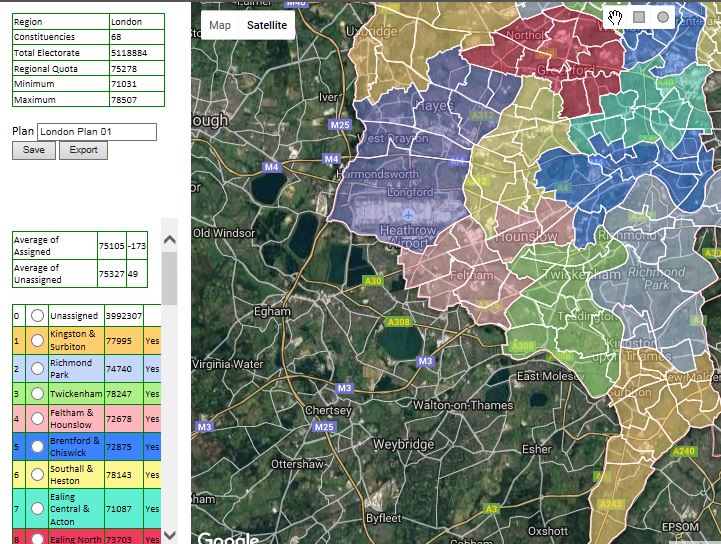The width and height of the screenshot is (721, 544).
Task: Click the Walton-on-Thames map label
Action: [463, 405]
